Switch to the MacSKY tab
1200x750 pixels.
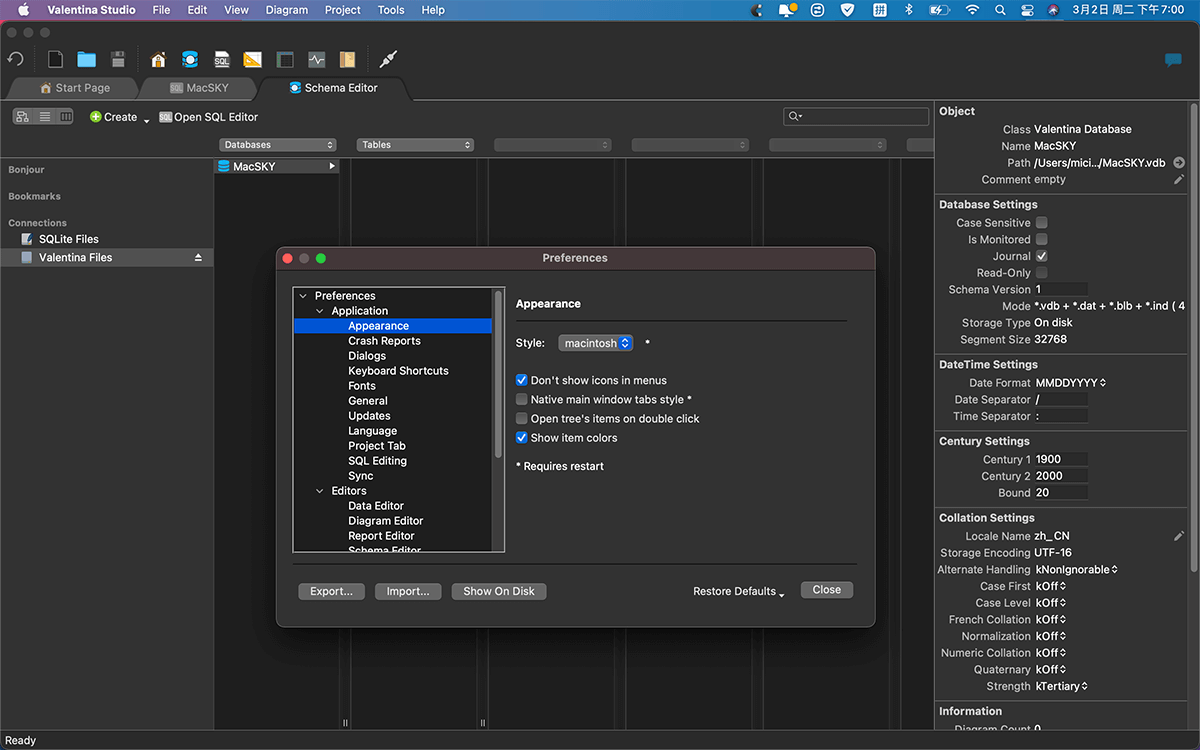(x=199, y=88)
